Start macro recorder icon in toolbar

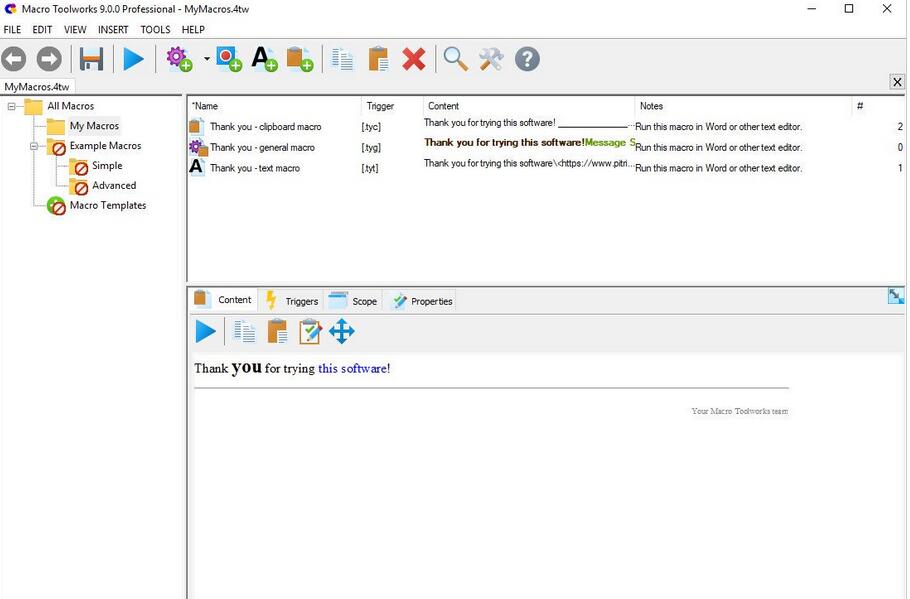pos(229,59)
